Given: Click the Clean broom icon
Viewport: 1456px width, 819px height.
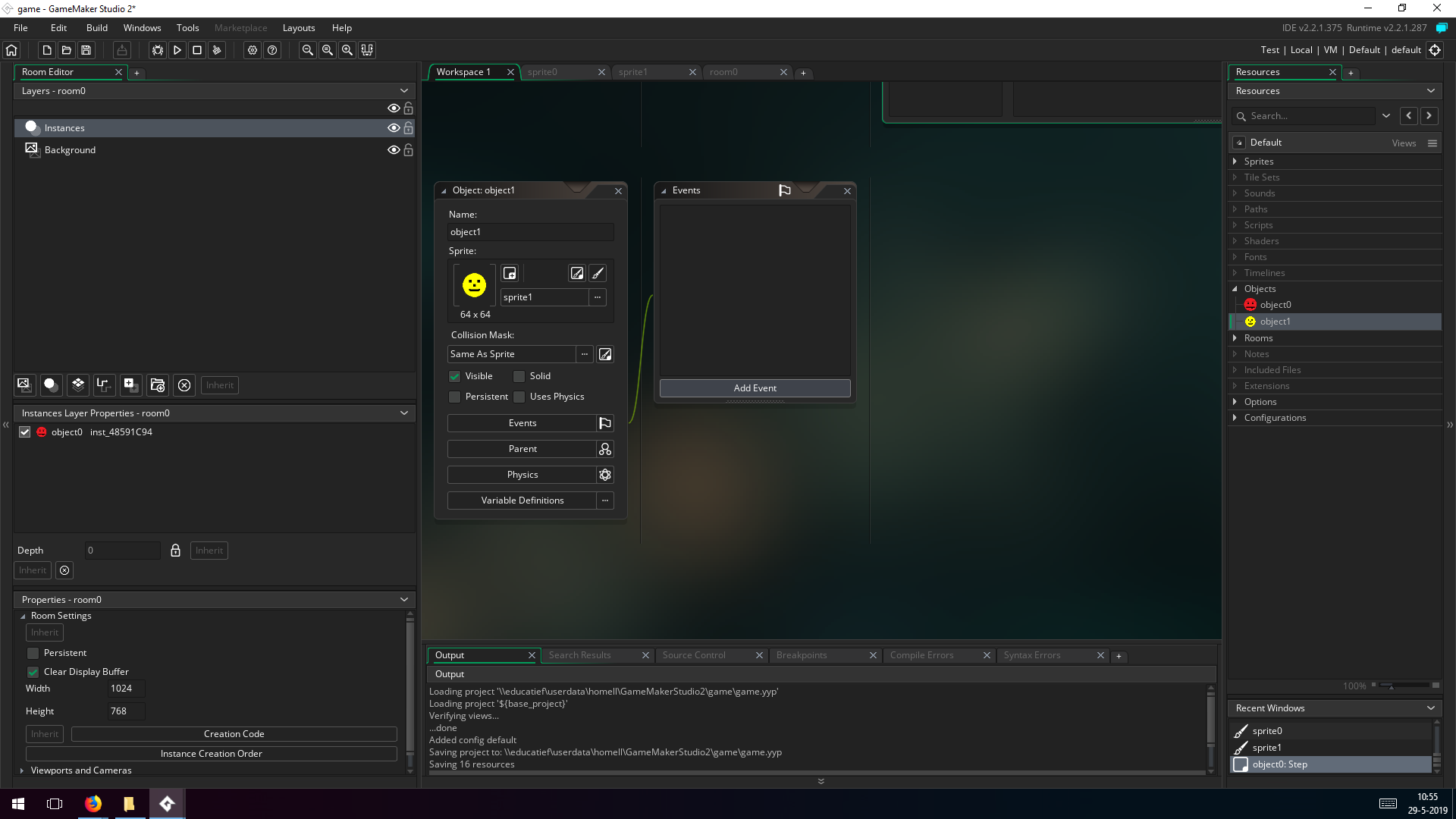Looking at the screenshot, I should [x=217, y=50].
